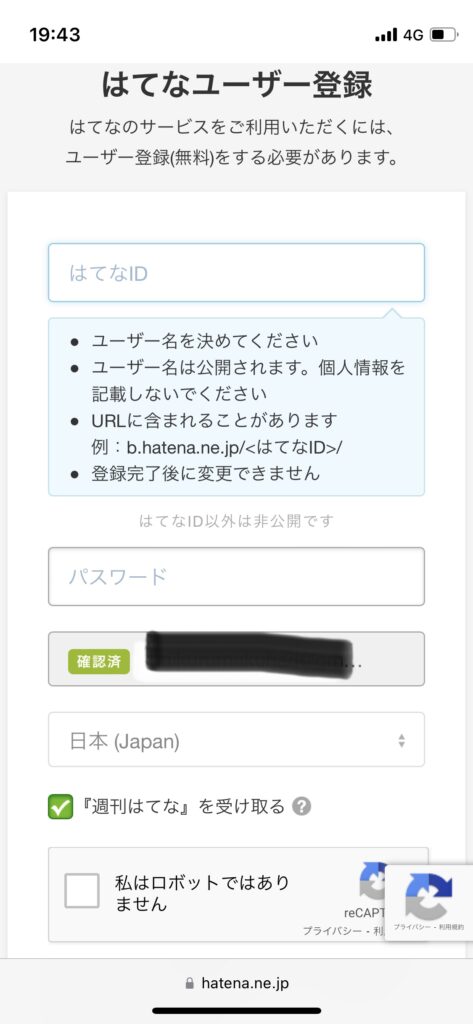Click the はてなユーザー登録 page heading

(236, 85)
